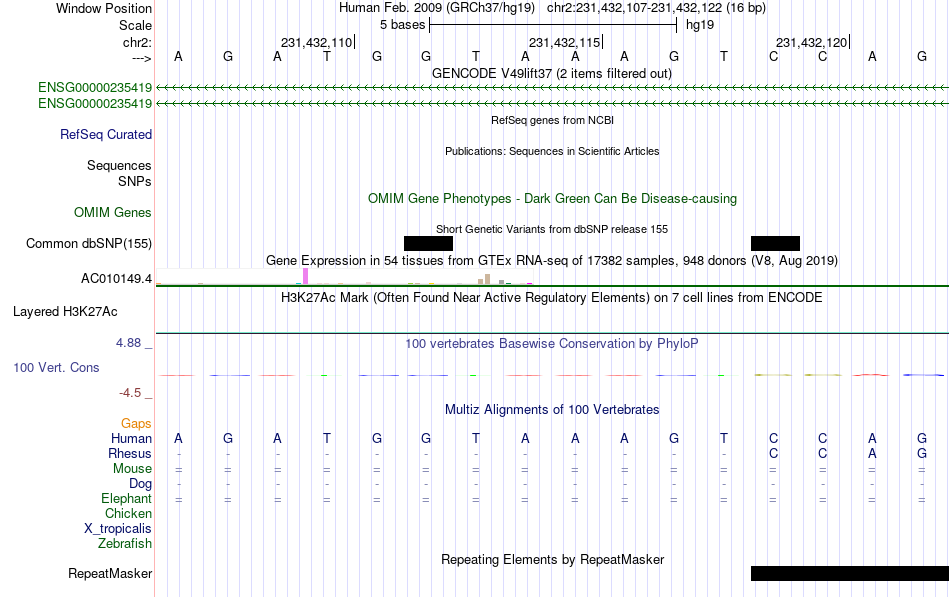Select first dbSNP variant block near GG

428,244
